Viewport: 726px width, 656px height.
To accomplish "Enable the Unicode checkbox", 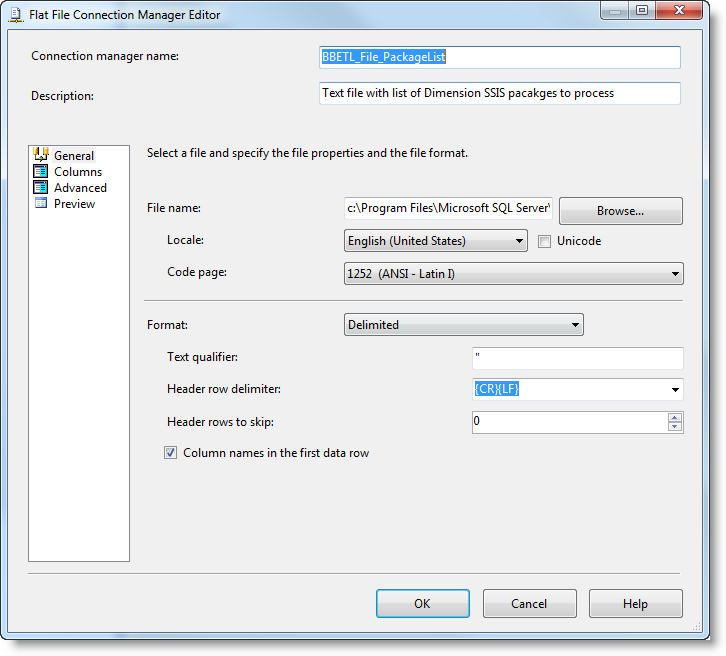I will [x=545, y=241].
